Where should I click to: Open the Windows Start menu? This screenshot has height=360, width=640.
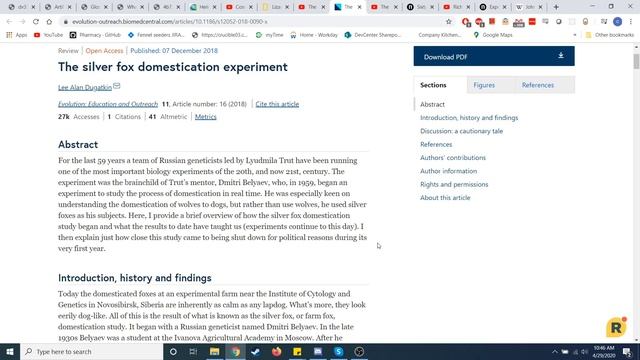(10, 351)
